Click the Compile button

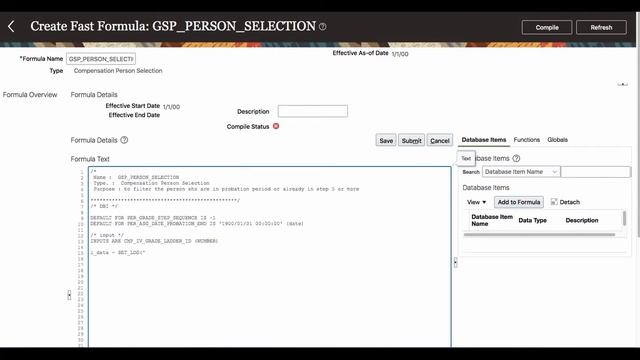click(547, 27)
